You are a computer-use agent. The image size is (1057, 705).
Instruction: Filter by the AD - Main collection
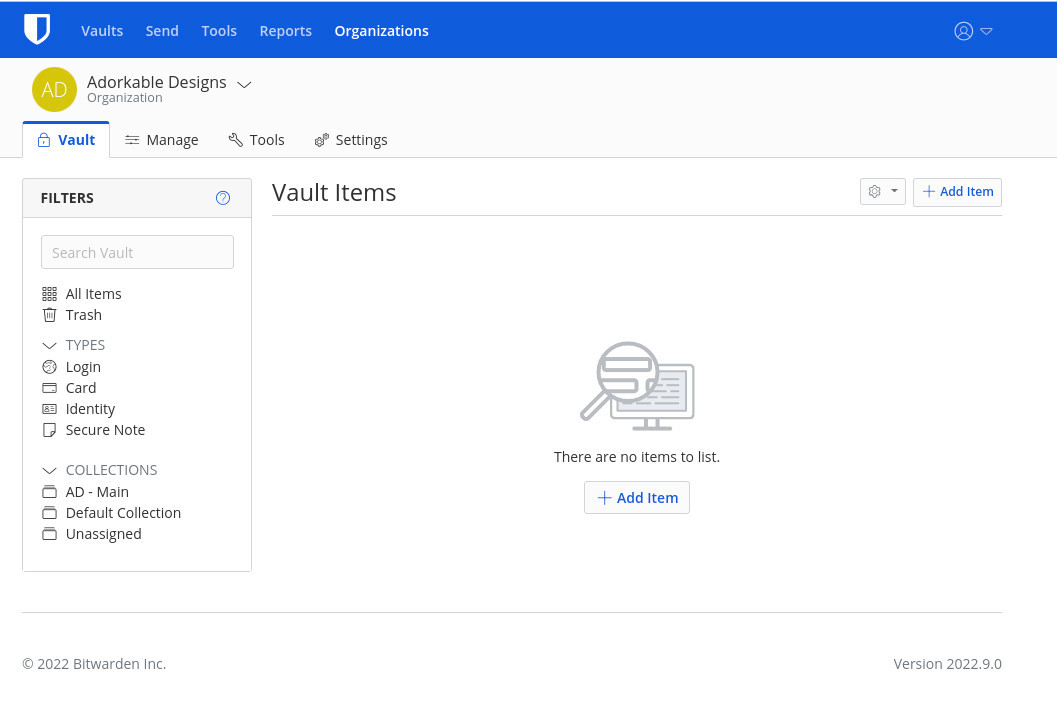97,492
